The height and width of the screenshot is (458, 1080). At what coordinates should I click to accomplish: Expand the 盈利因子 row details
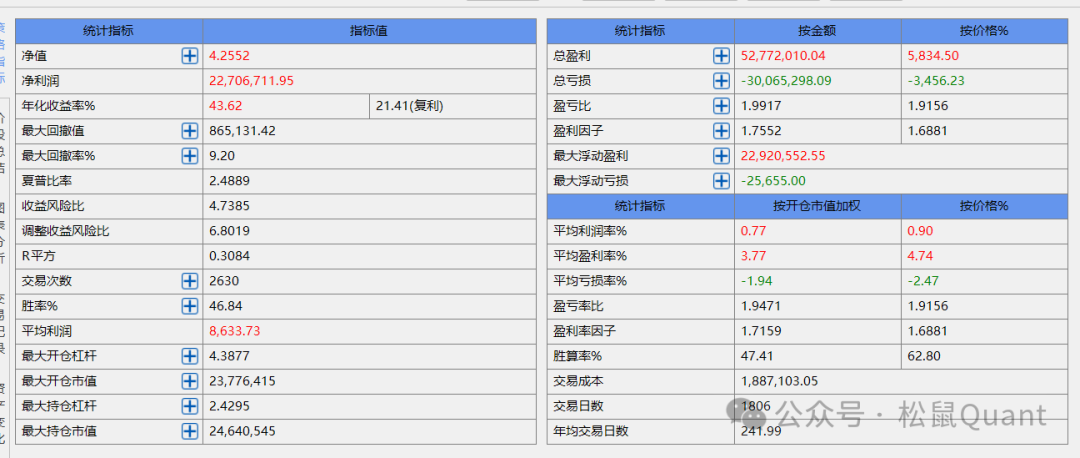click(x=721, y=131)
